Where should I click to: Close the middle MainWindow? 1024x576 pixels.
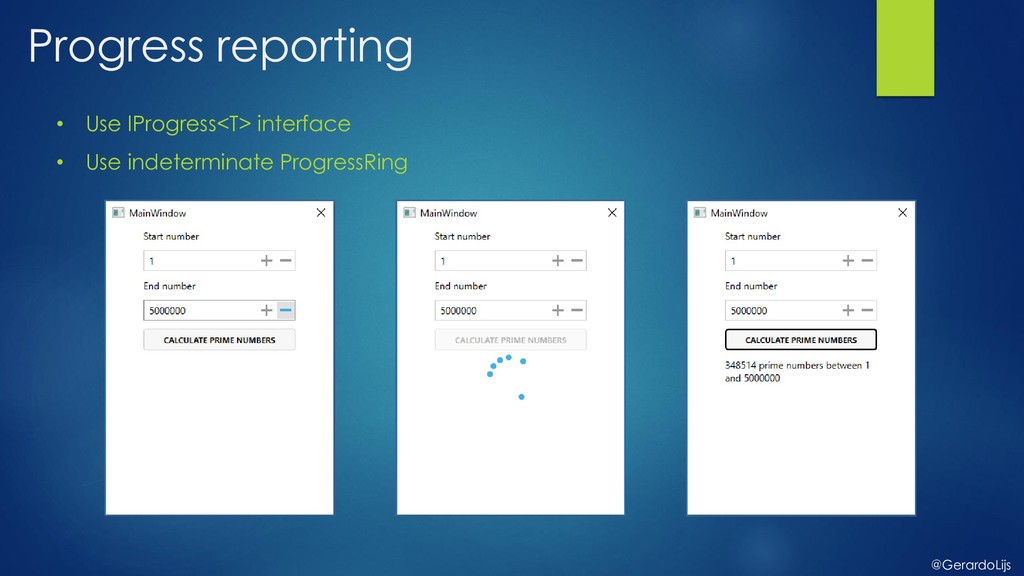(x=612, y=212)
